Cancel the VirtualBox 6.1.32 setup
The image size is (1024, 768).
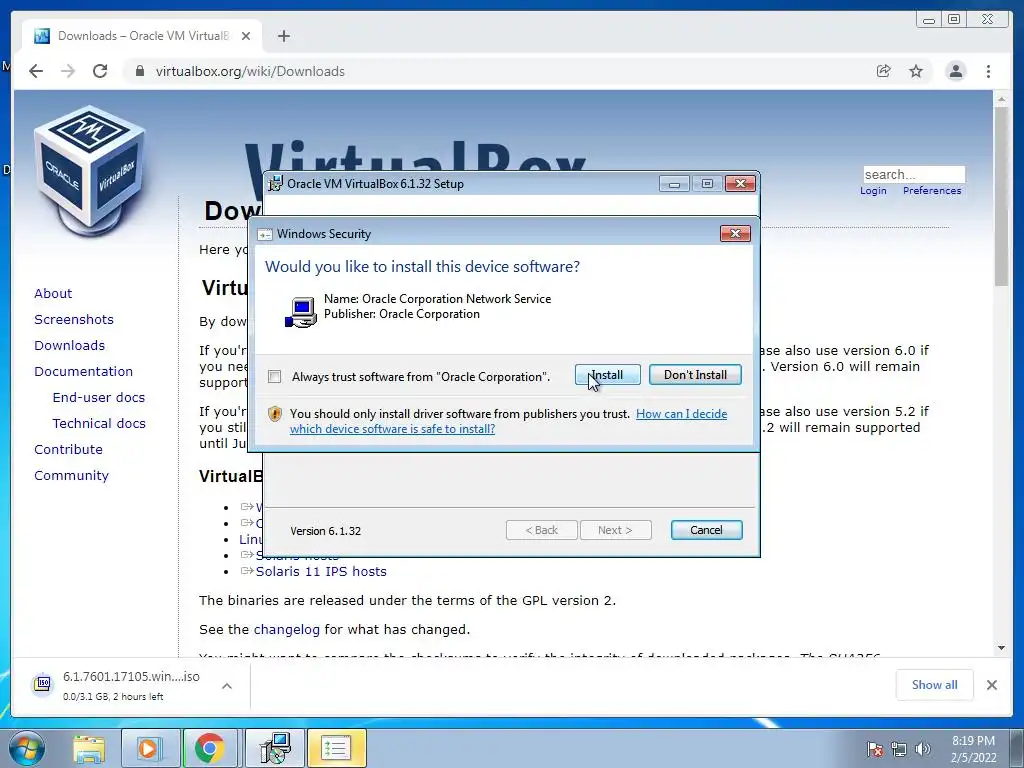[x=707, y=530]
